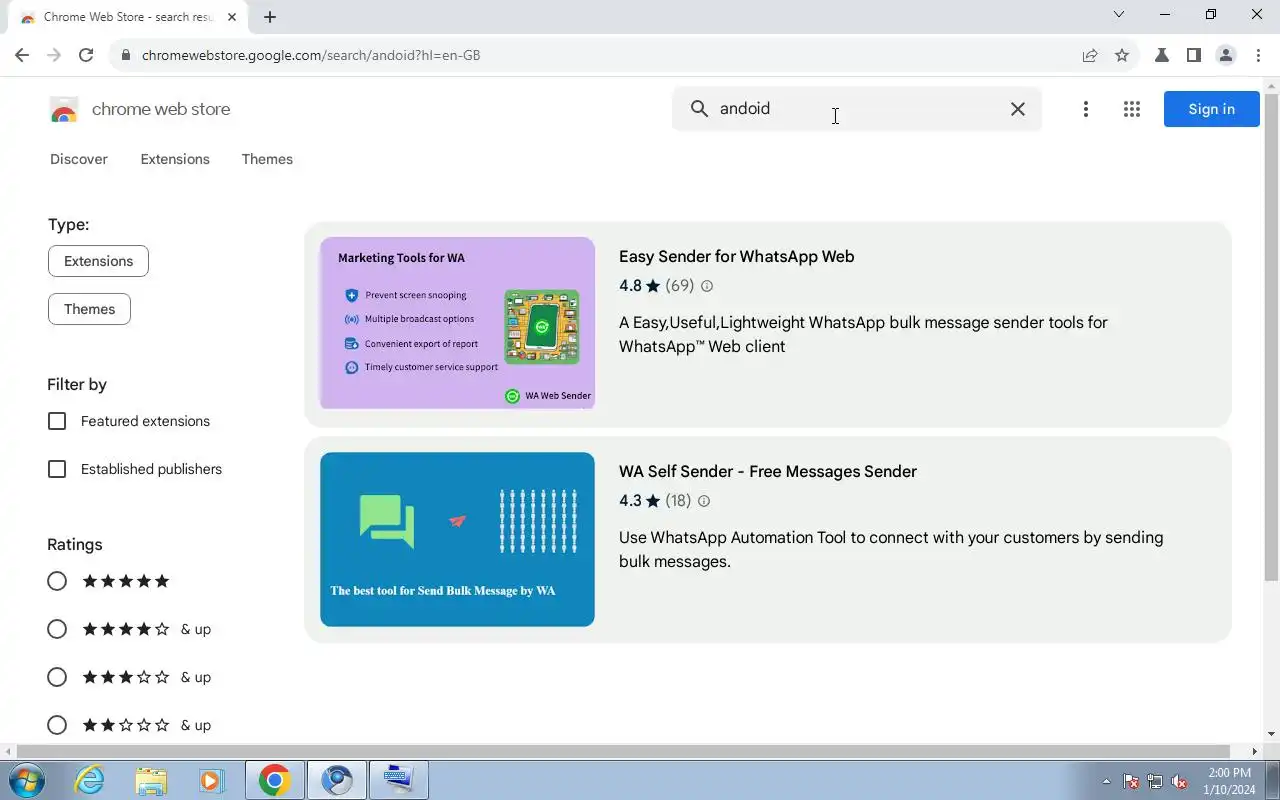Select 2 stars & up rating

point(57,725)
